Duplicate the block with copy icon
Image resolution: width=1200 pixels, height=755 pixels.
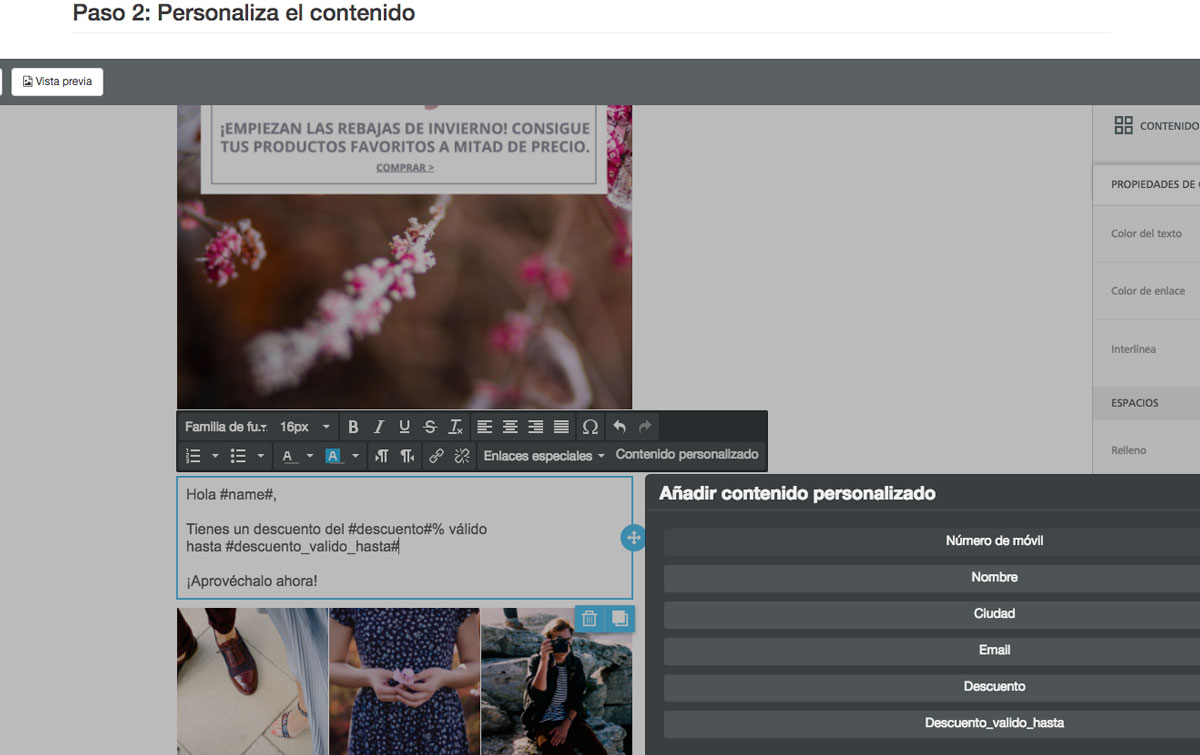619,618
